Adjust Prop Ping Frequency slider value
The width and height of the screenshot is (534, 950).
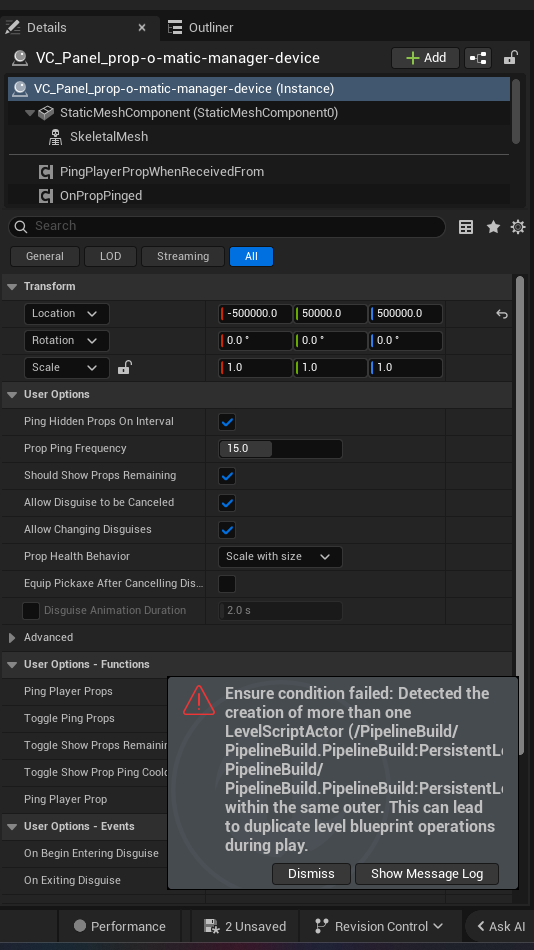(x=280, y=449)
